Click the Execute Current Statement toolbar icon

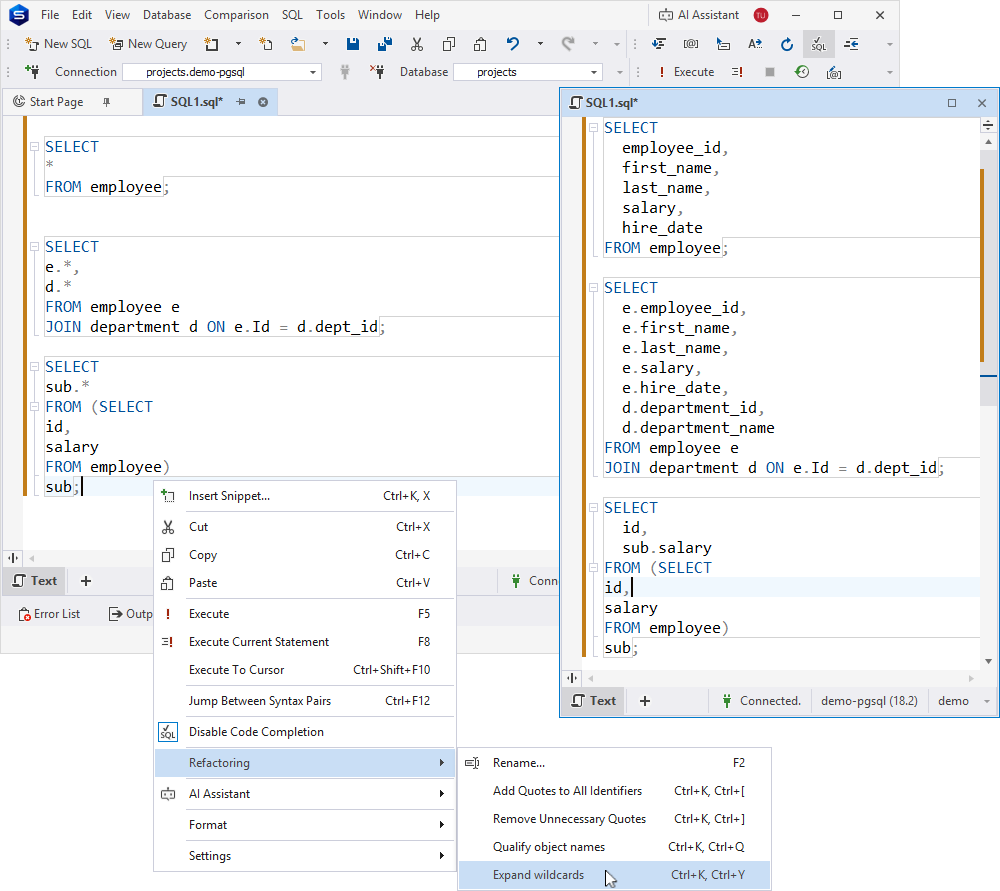(737, 72)
